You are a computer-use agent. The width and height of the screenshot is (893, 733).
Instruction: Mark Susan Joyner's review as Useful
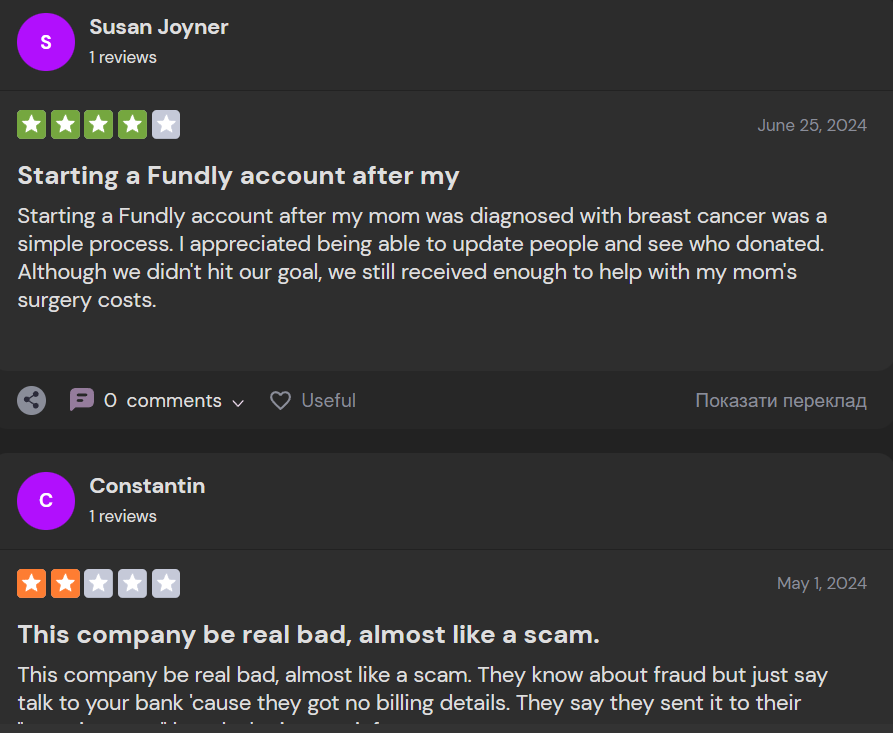[x=328, y=401]
